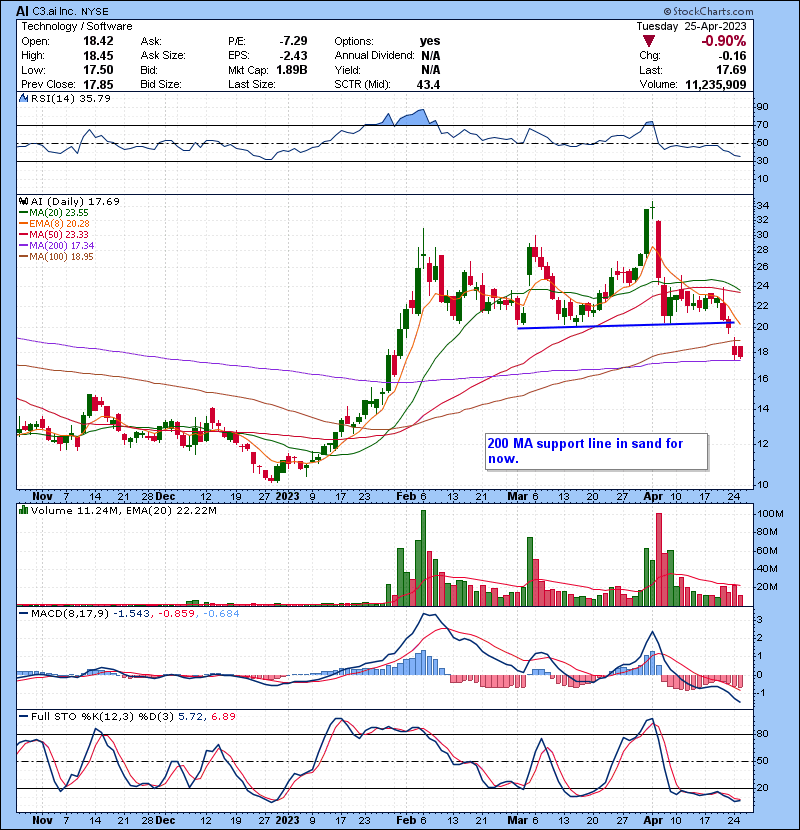Click the 100M level on the volume axis
The width and height of the screenshot is (800, 830).
point(770,514)
